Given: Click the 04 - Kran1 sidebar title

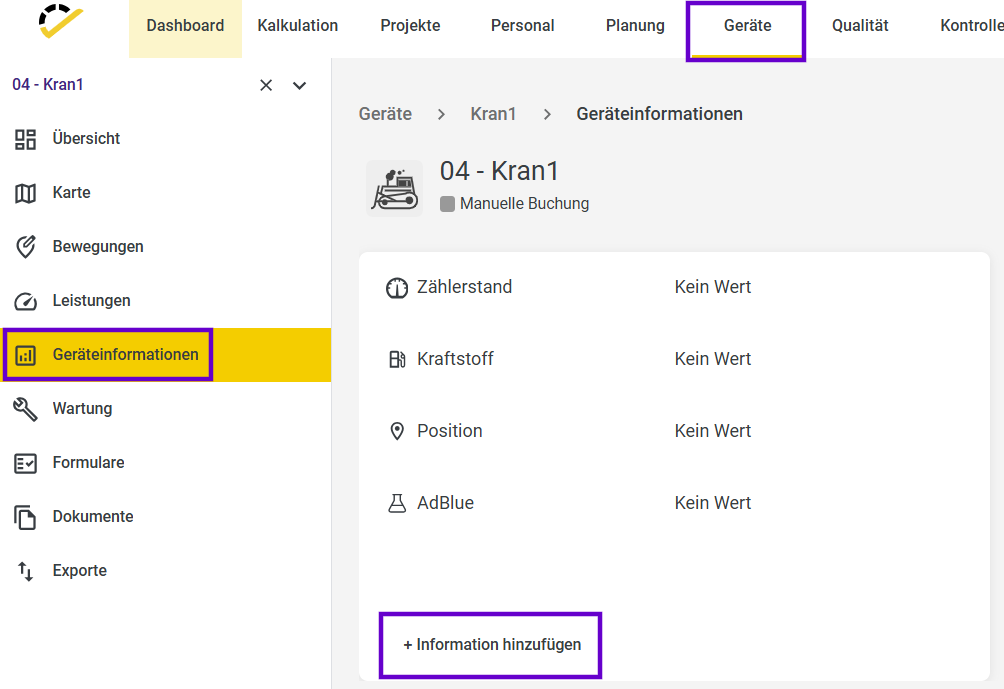Looking at the screenshot, I should (x=48, y=85).
